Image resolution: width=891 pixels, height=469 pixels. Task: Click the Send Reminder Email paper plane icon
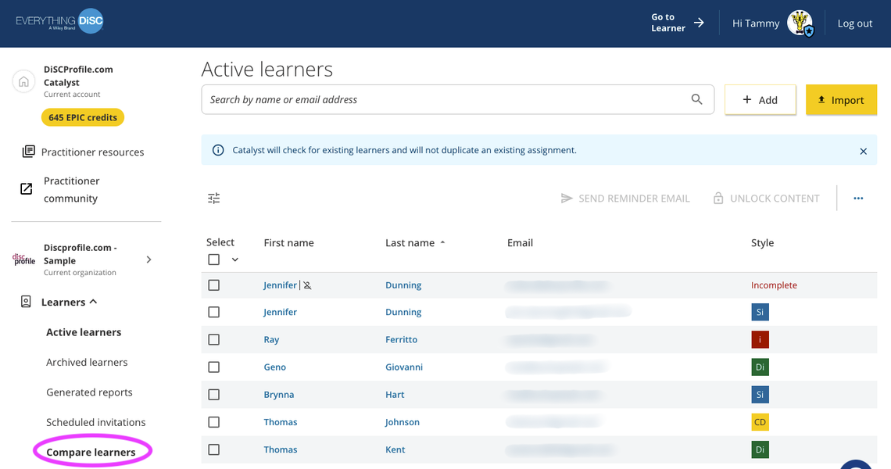(567, 198)
